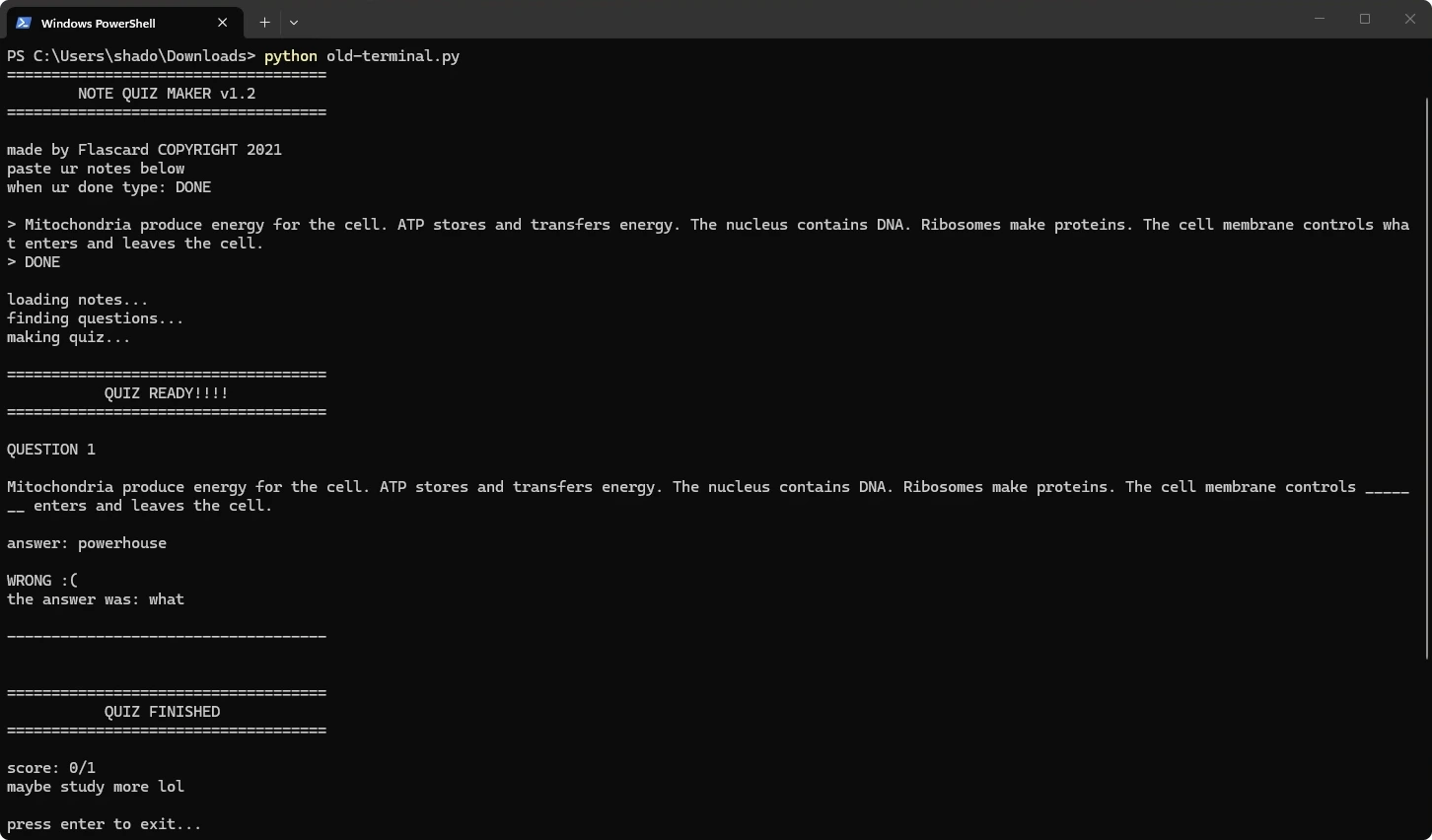The height and width of the screenshot is (840, 1432).
Task: Click the vertical scrollbar thumb
Action: [1426, 378]
